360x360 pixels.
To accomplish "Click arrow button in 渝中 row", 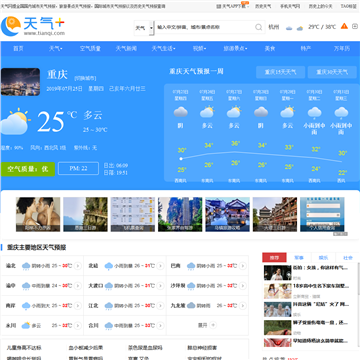I will coord(78,286).
